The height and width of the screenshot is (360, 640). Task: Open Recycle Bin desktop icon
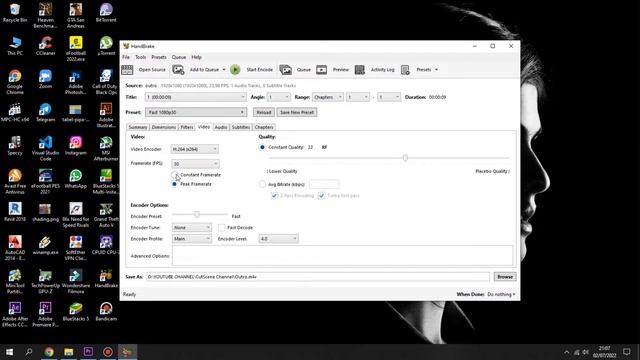(x=15, y=9)
